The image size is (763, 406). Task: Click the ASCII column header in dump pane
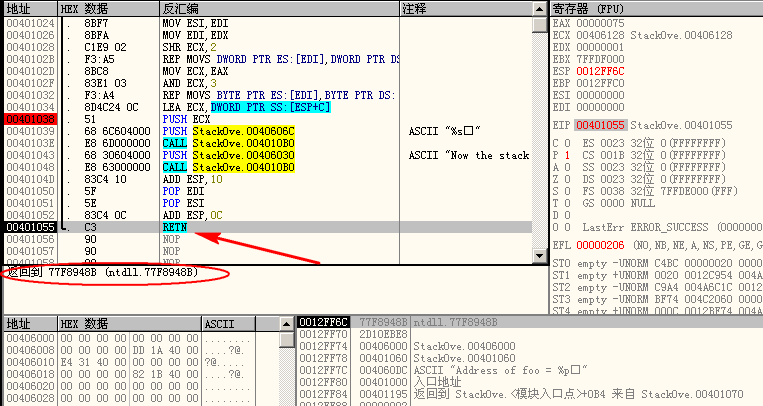pos(222,325)
